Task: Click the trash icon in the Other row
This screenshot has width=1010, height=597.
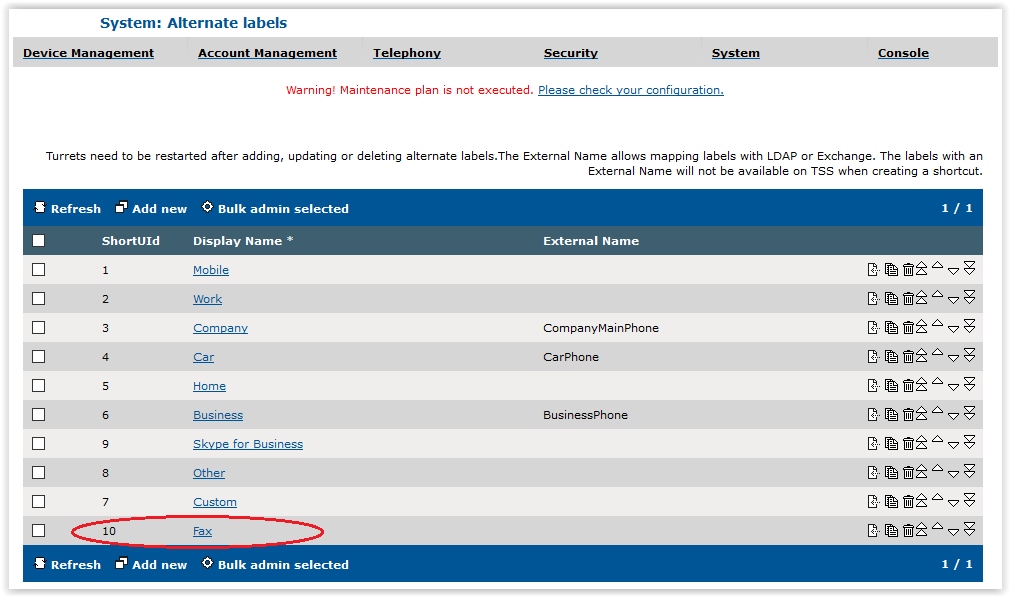Action: pyautogui.click(x=908, y=473)
